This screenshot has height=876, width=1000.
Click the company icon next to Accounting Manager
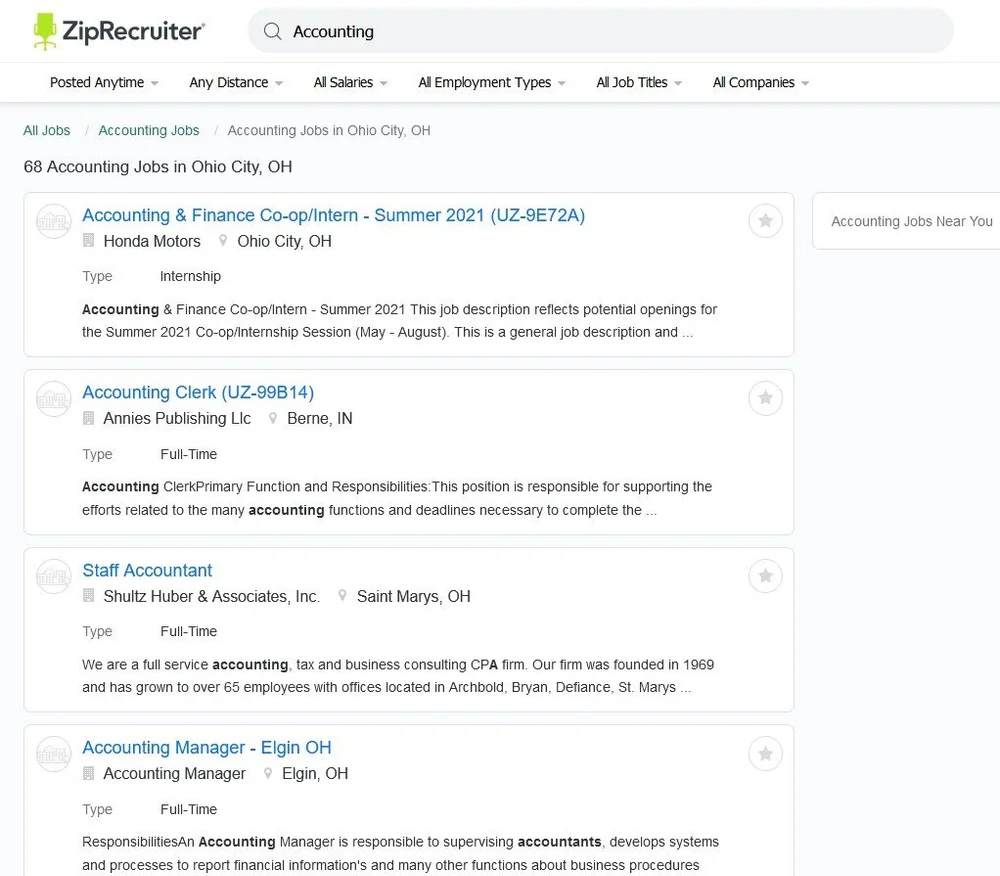point(89,773)
